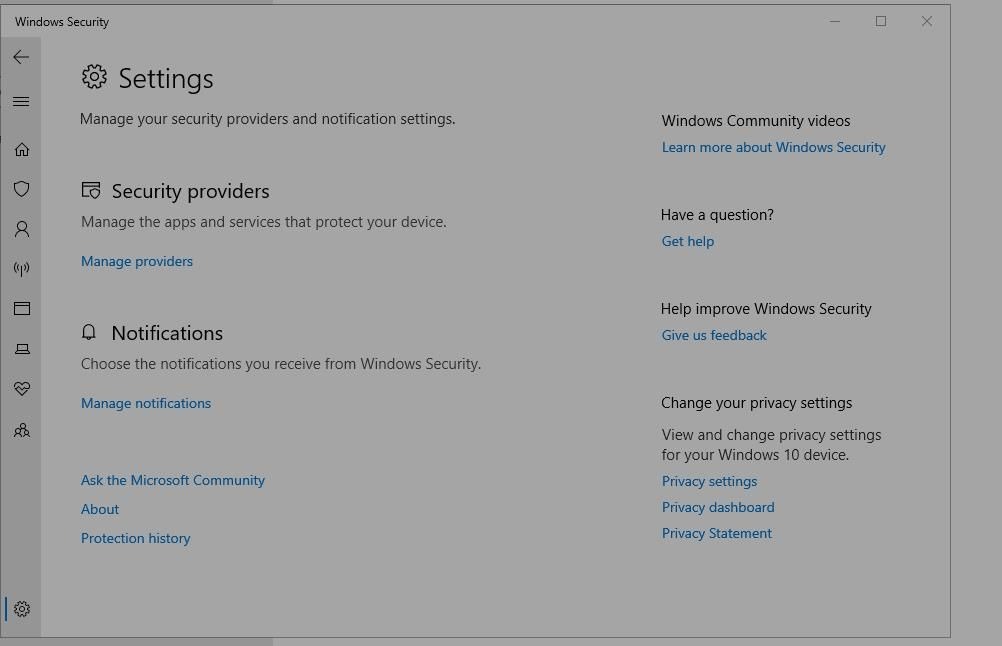Open the Privacy dashboard link

click(718, 507)
